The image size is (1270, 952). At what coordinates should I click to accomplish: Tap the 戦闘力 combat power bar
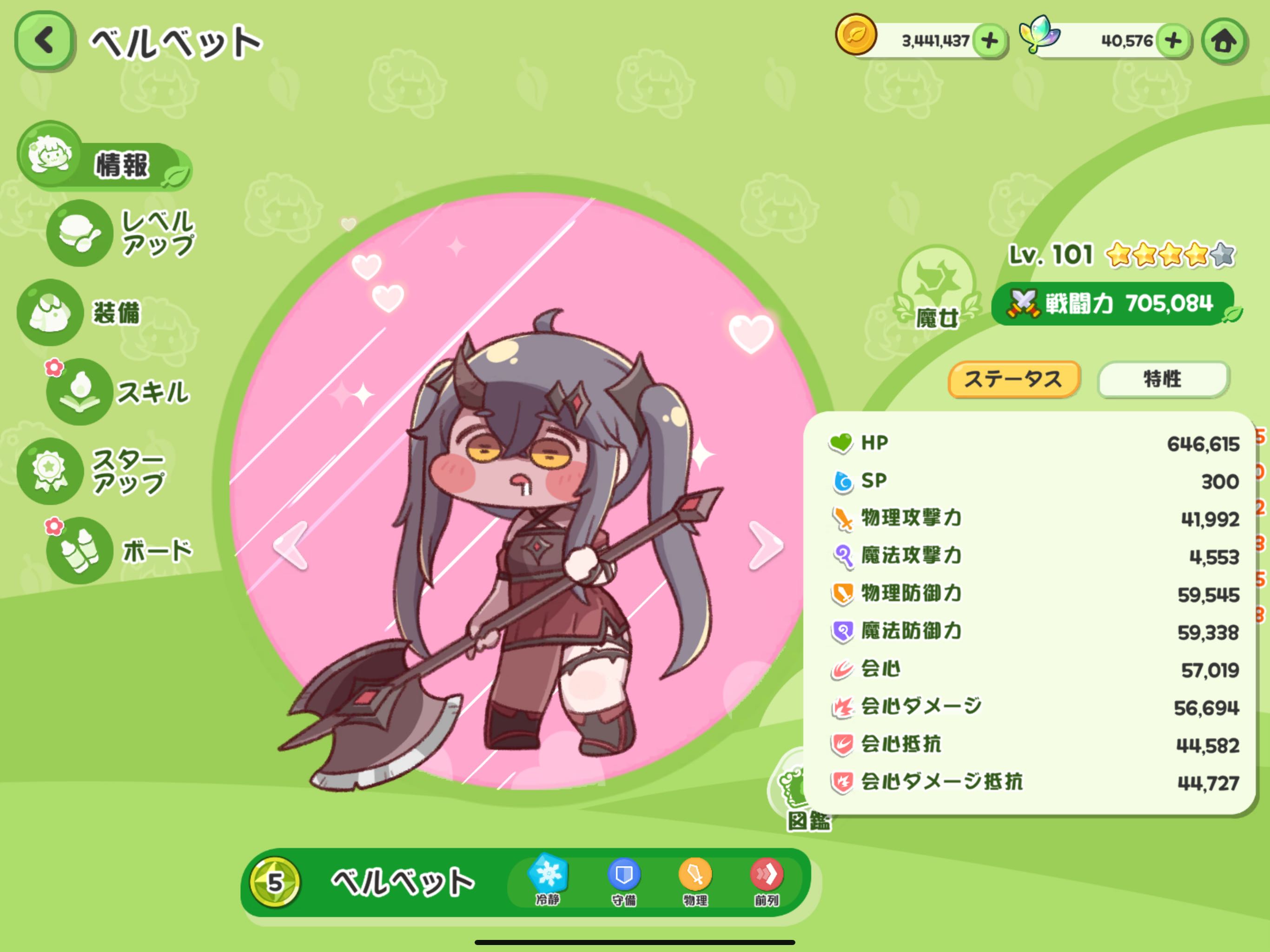pos(1114,304)
